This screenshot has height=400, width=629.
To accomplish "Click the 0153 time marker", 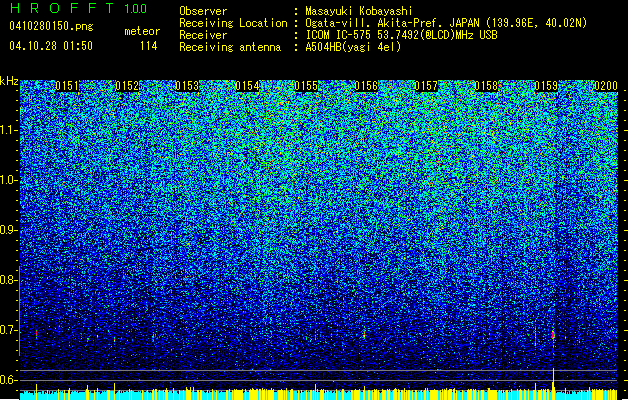I will click(187, 86).
